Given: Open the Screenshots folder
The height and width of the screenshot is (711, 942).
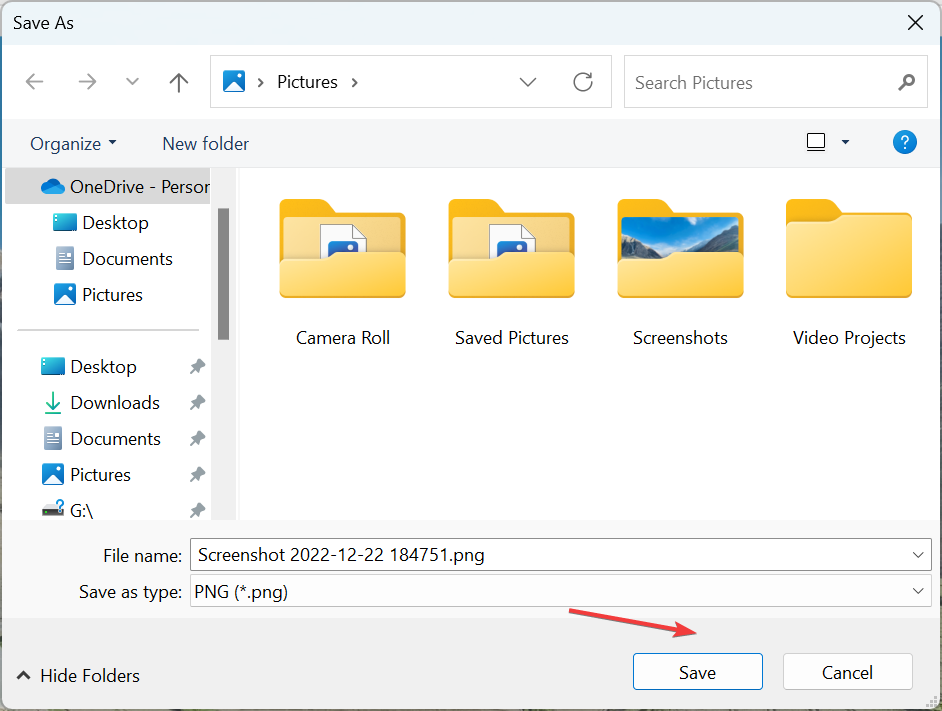Looking at the screenshot, I should click(x=680, y=272).
